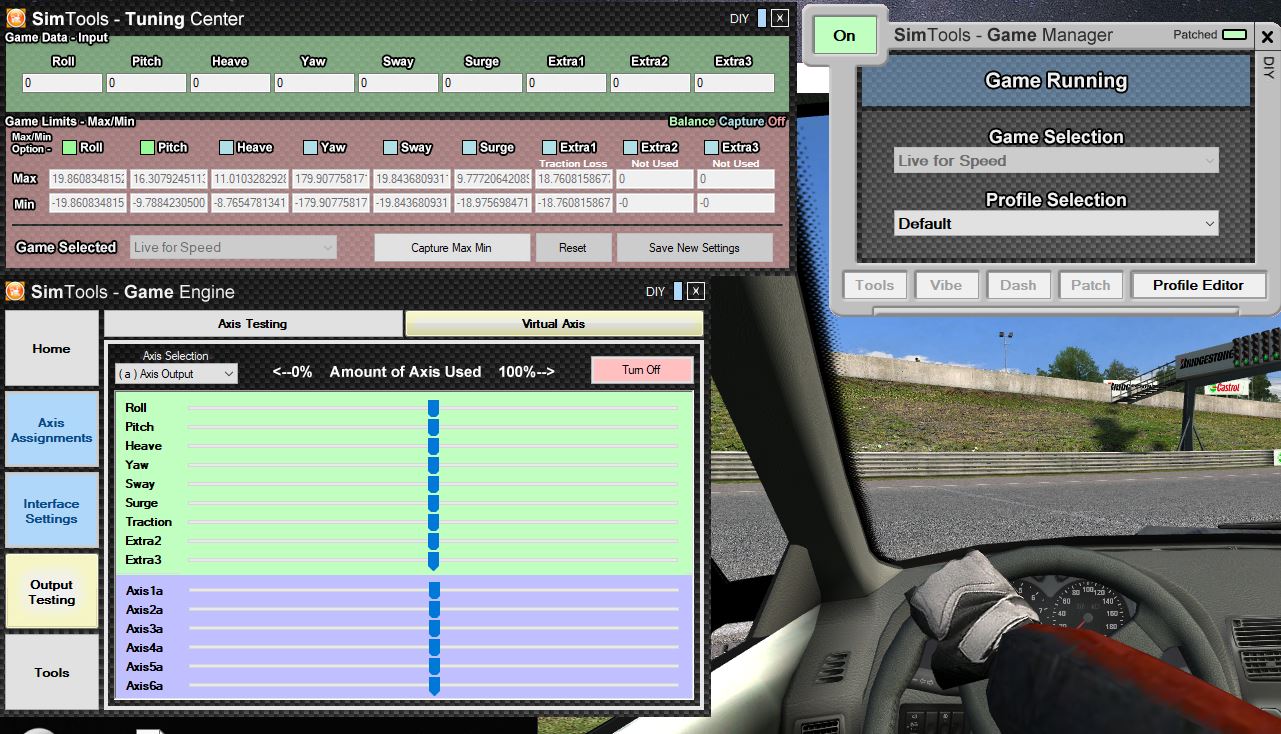This screenshot has height=734, width=1281.
Task: Click the blue minimize bar in Game Engine
Action: coord(678,292)
